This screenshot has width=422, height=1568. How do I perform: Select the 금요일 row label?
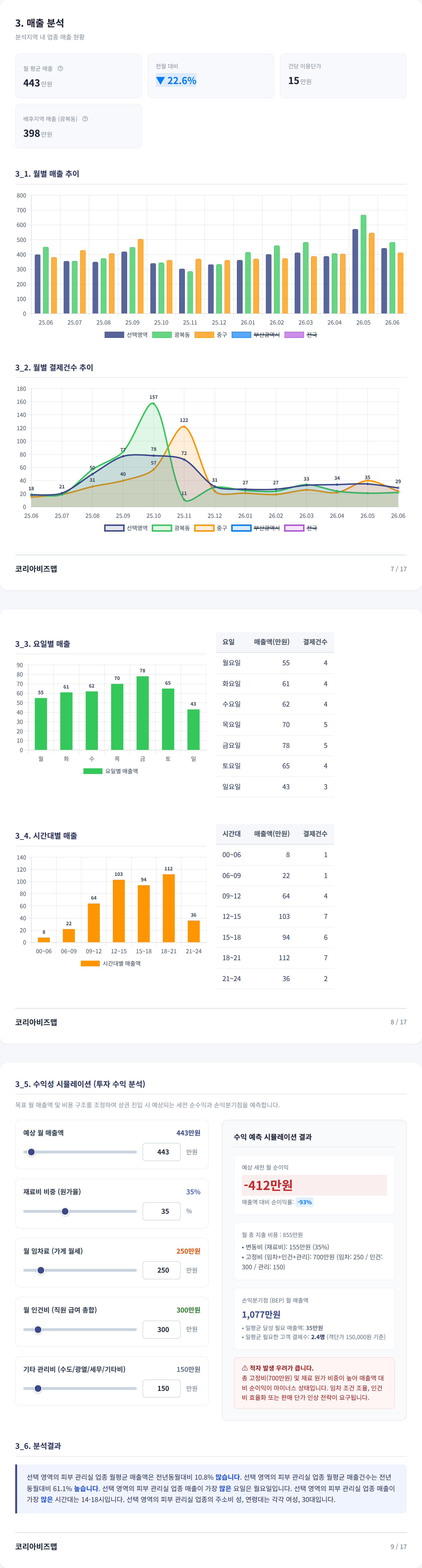point(231,745)
